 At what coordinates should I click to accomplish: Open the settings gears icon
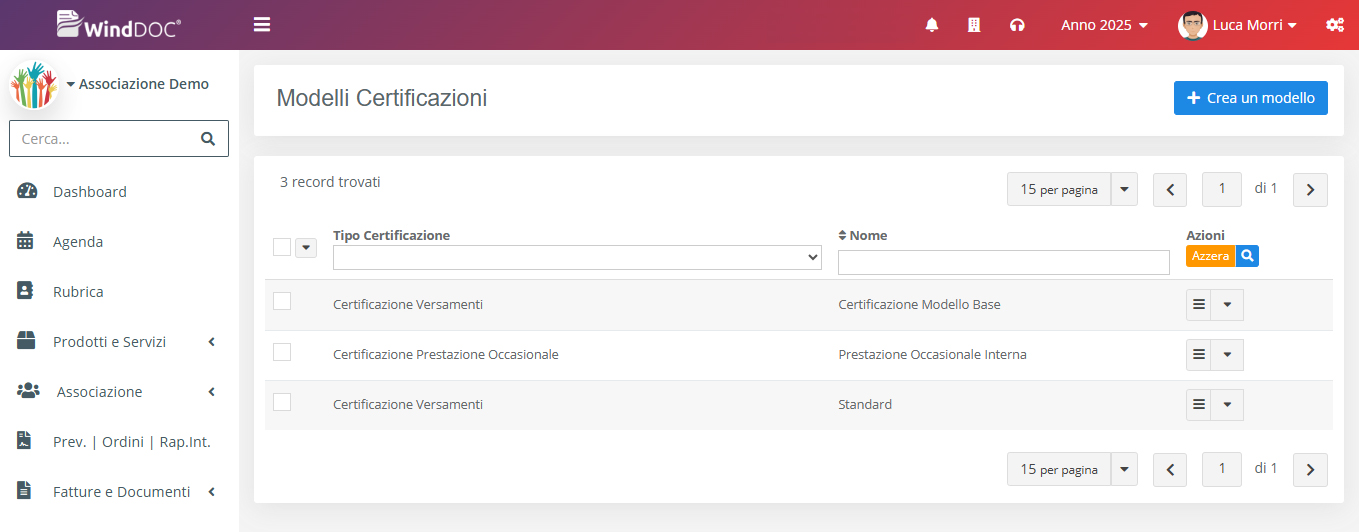(x=1334, y=25)
